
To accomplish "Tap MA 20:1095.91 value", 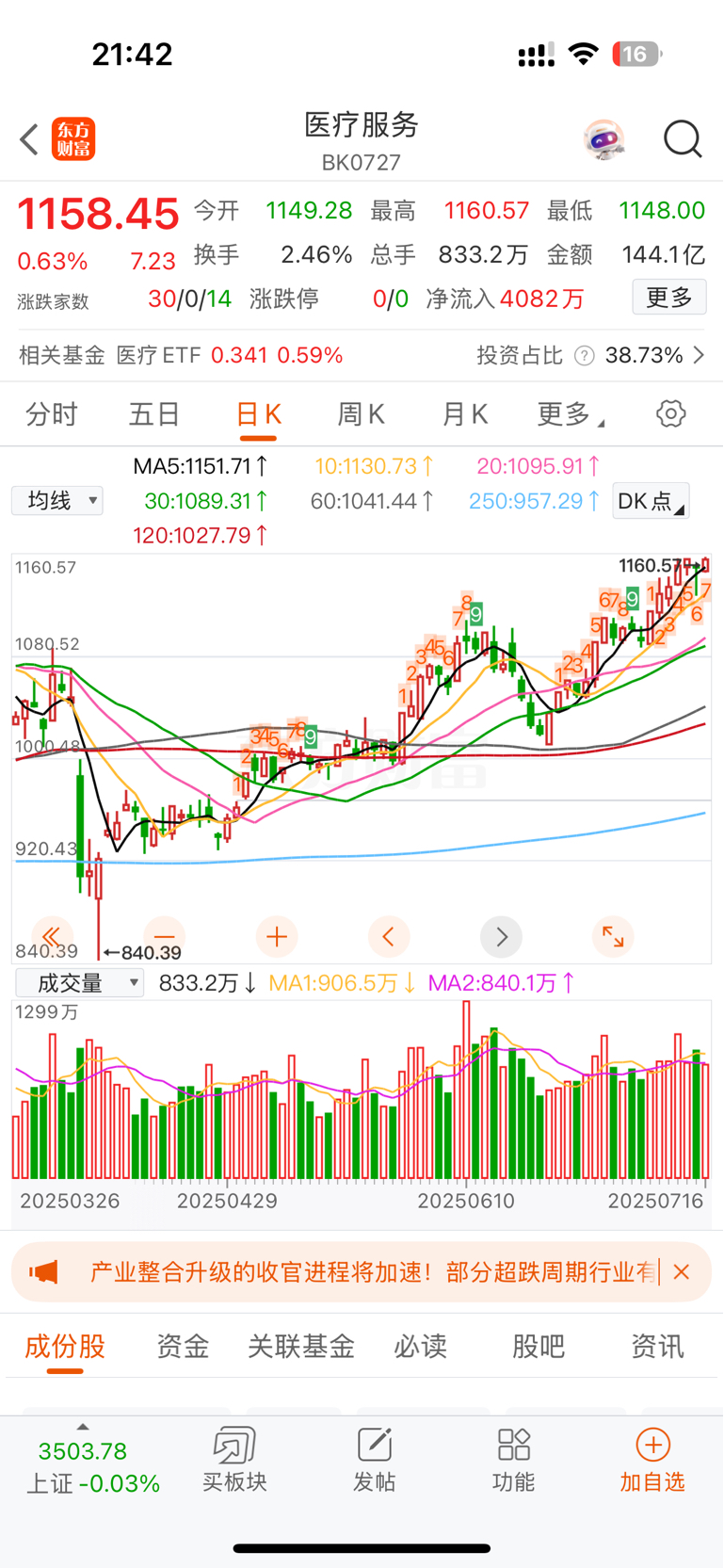I will pos(538,465).
